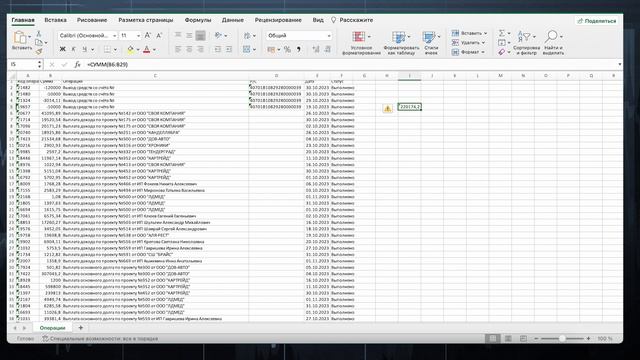Click the Decrease Indent icon
640x360 pixels.
(x=218, y=49)
